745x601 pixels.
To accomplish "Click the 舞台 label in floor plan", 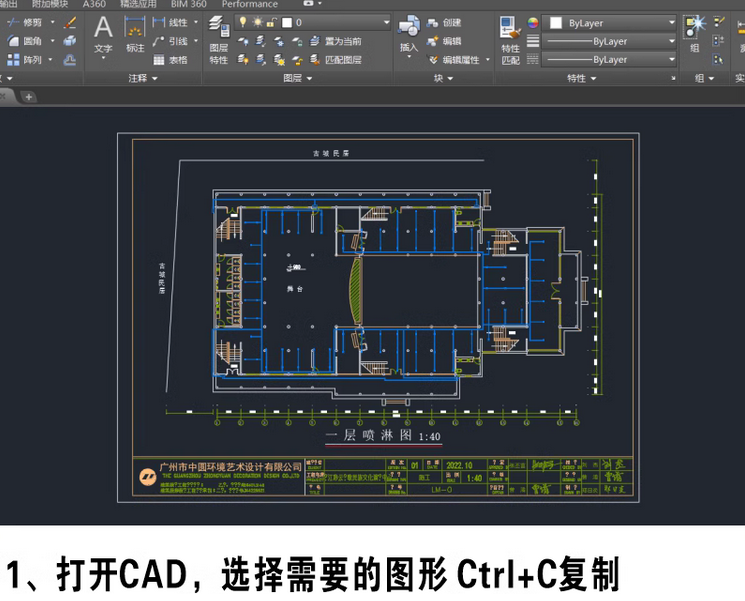I will coord(295,289).
